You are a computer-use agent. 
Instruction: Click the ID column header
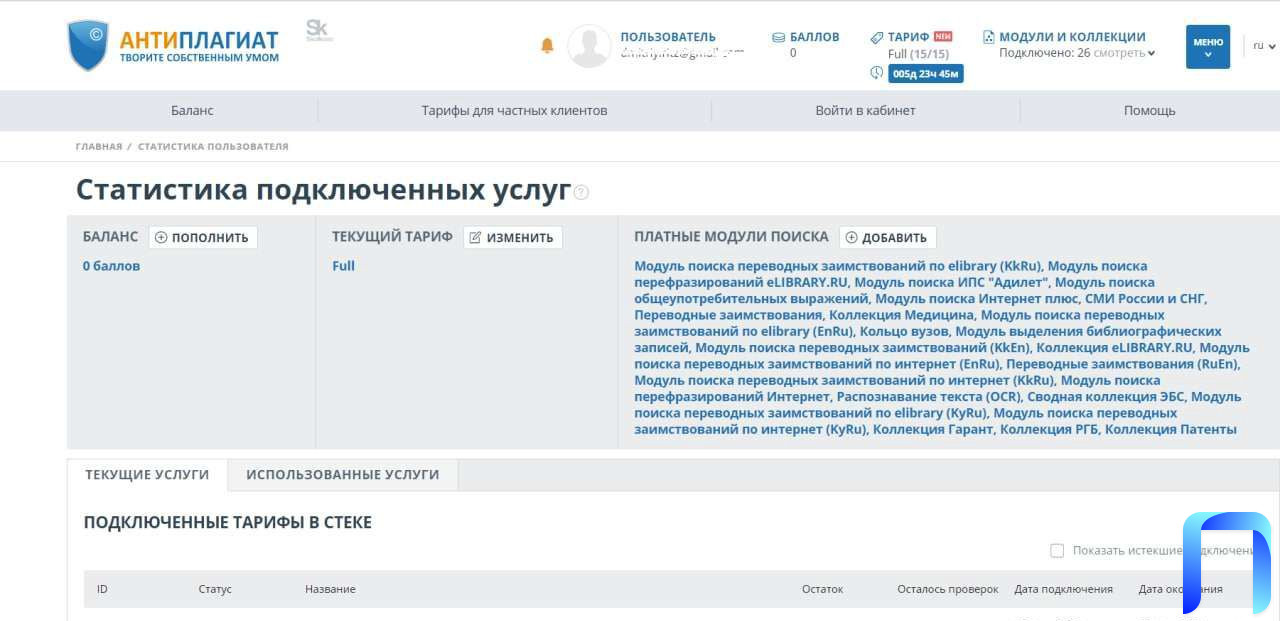(102, 589)
